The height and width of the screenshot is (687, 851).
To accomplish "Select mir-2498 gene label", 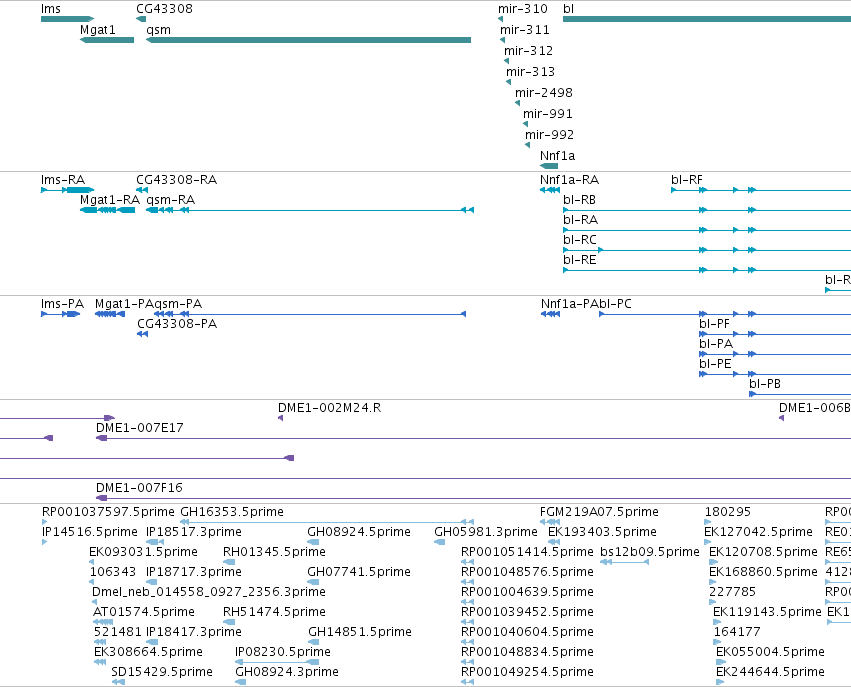I will (x=544, y=93).
